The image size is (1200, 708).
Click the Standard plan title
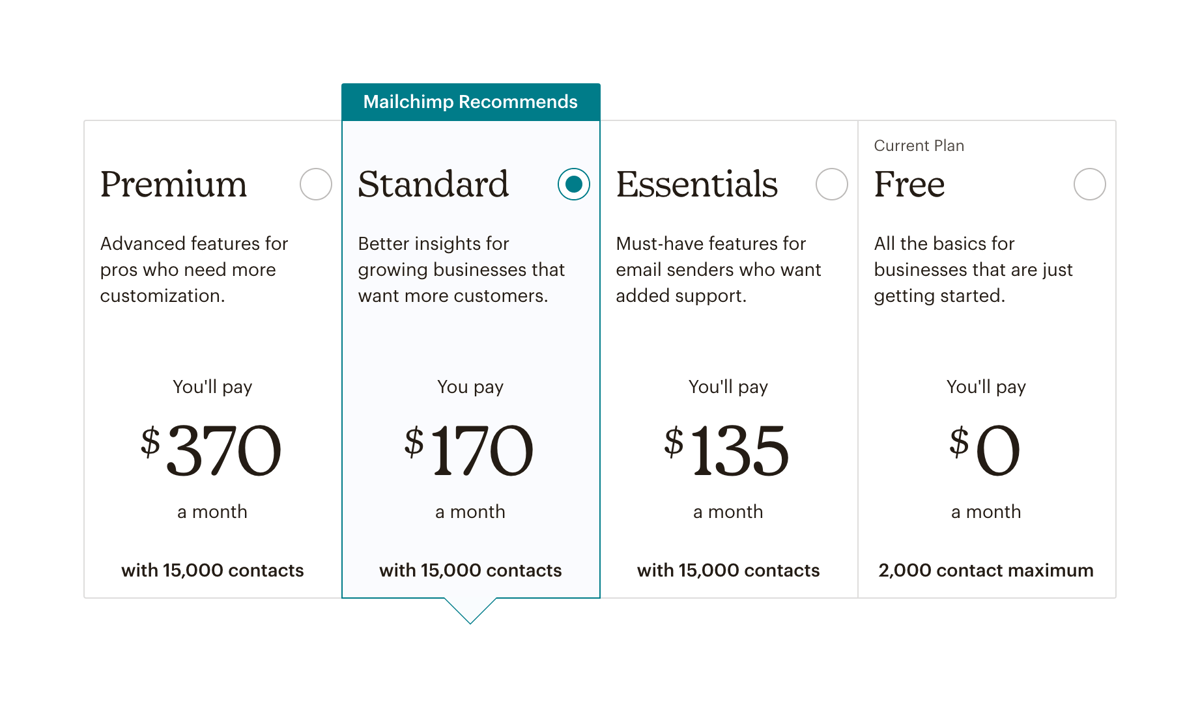(434, 185)
